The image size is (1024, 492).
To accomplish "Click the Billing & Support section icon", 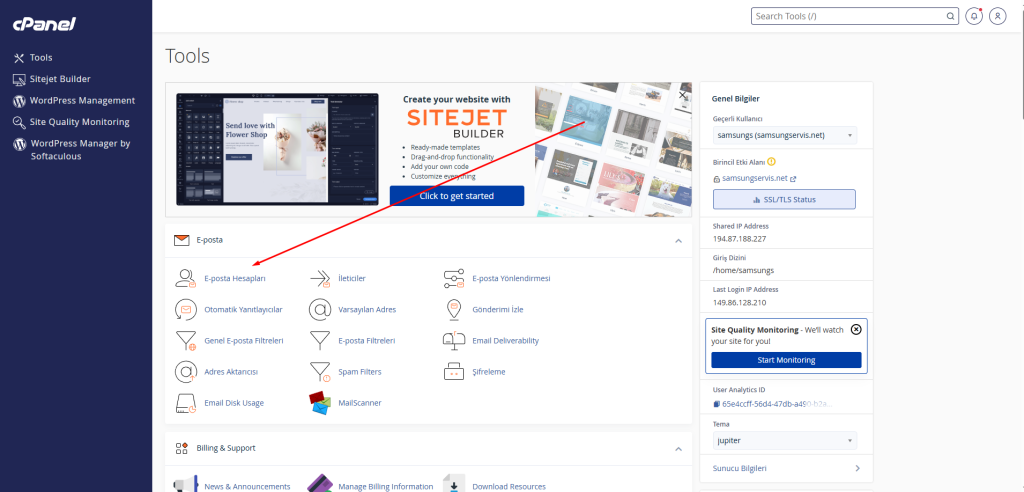I will 182,448.
